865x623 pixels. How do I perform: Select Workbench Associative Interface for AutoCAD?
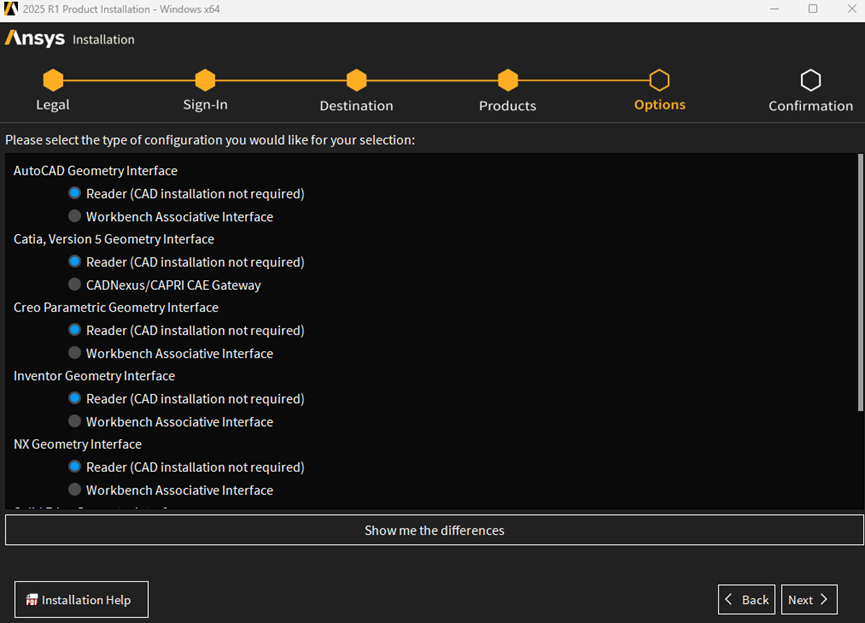[74, 216]
